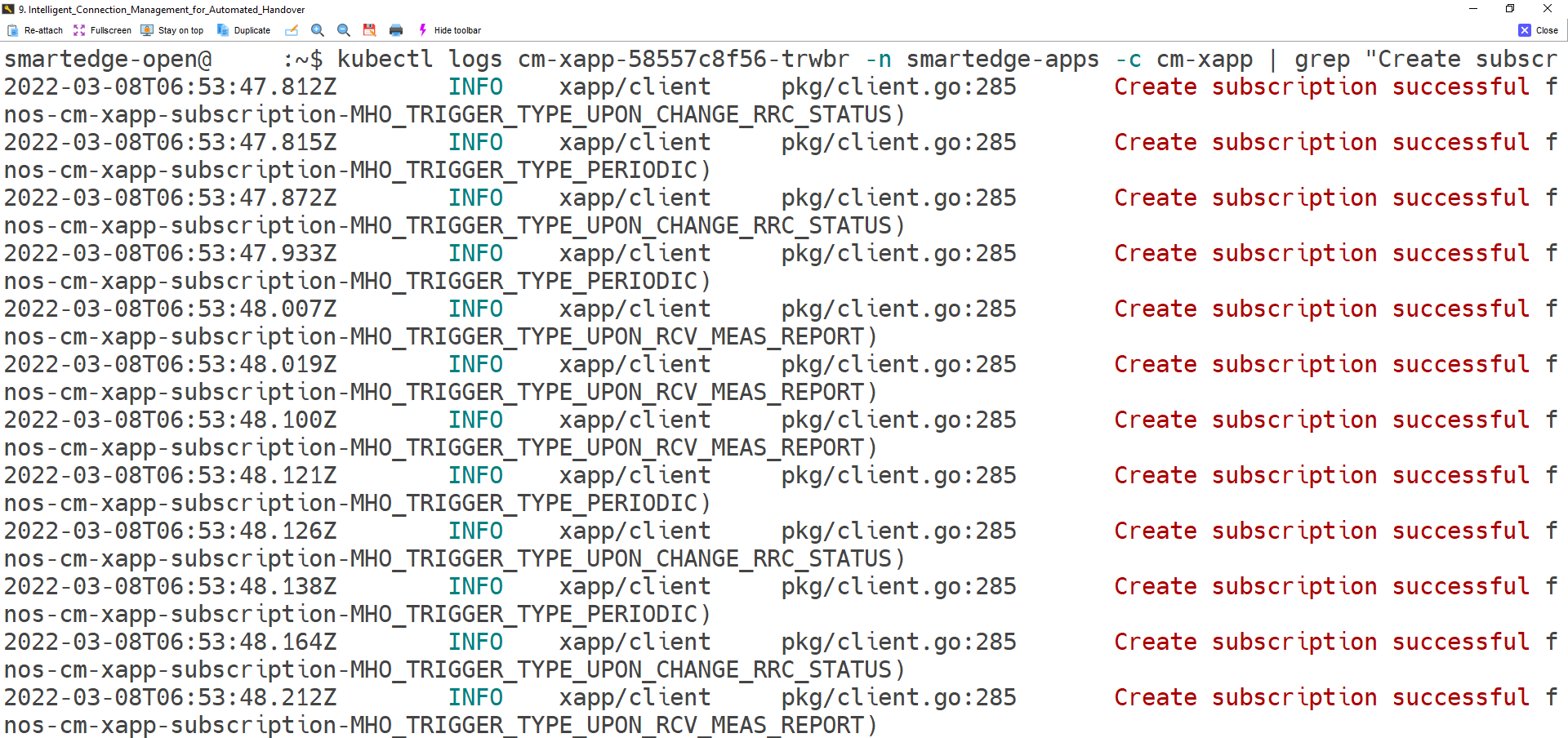This screenshot has height=738, width=1568.
Task: Click timestamp "2022-03-08T06:53:48.007Z"
Action: pyautogui.click(x=171, y=309)
